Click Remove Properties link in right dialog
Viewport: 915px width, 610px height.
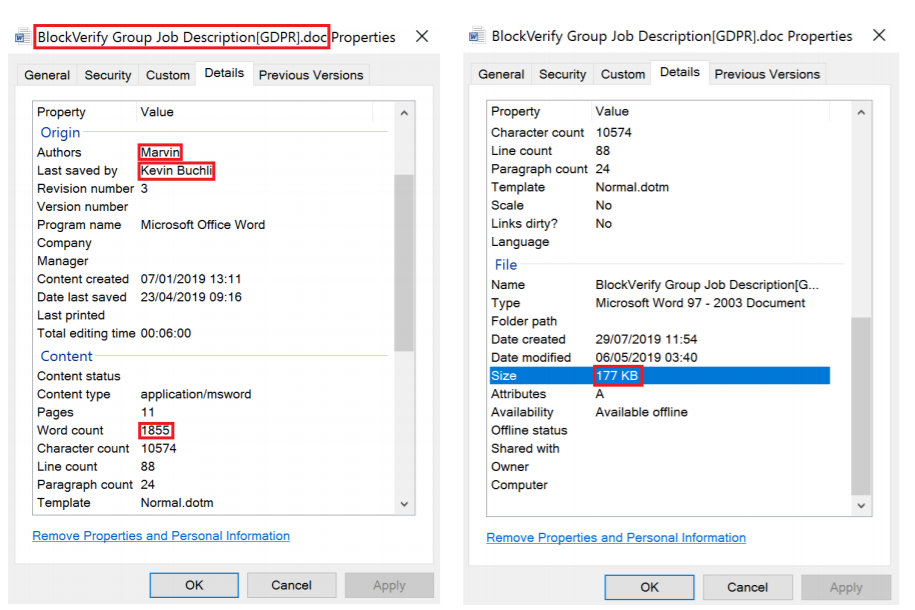pyautogui.click(x=616, y=538)
